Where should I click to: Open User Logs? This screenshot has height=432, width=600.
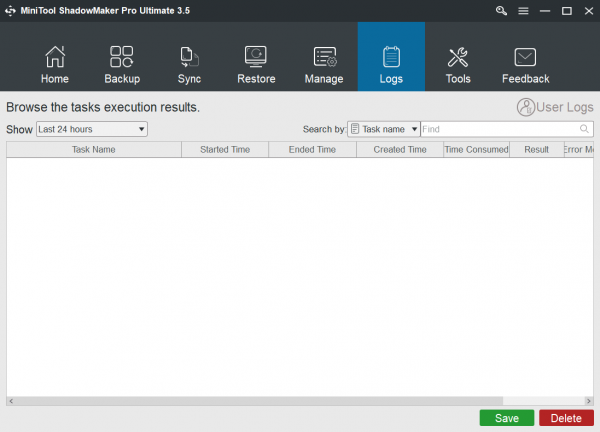(555, 107)
